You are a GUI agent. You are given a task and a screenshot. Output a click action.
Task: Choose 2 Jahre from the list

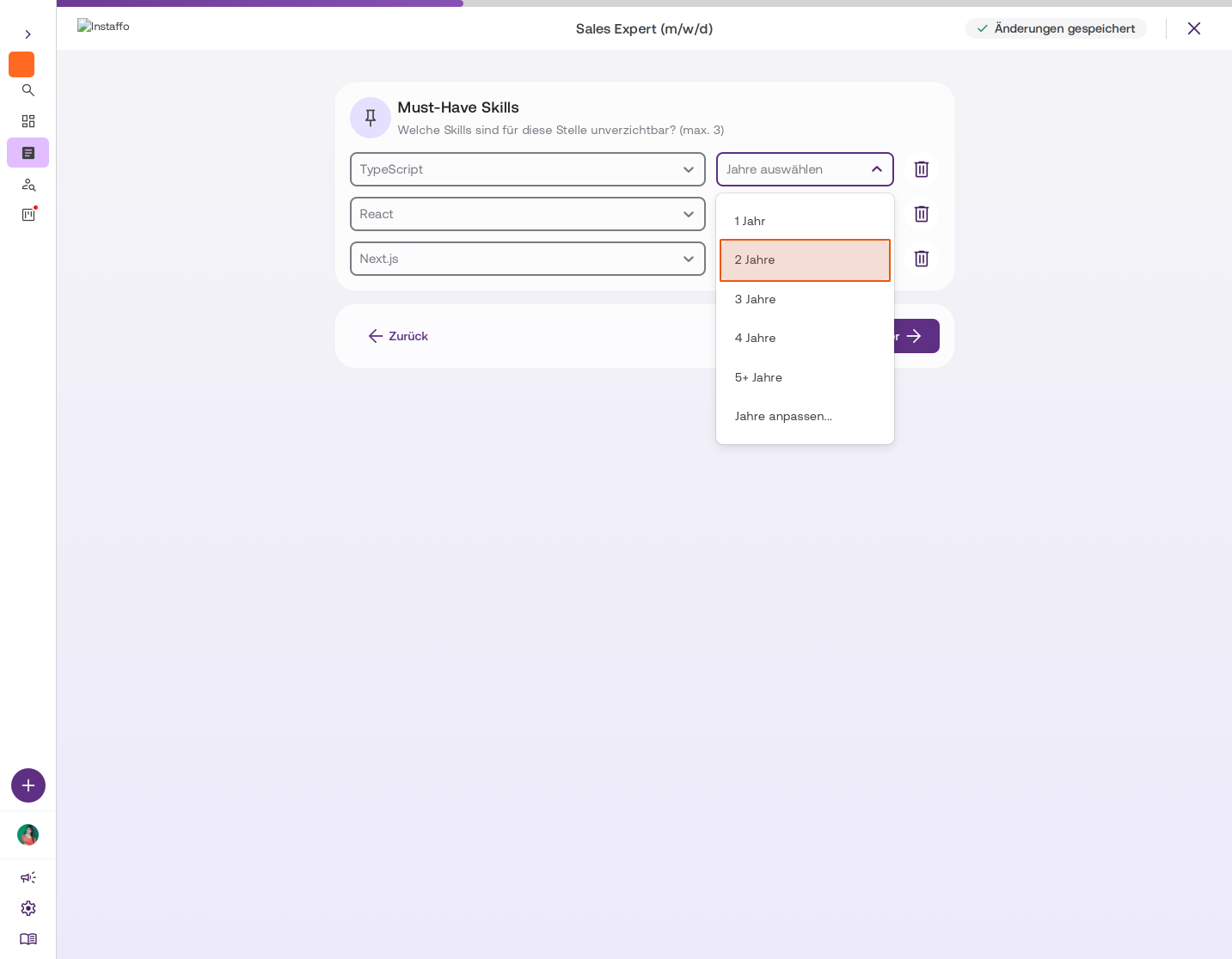click(805, 260)
